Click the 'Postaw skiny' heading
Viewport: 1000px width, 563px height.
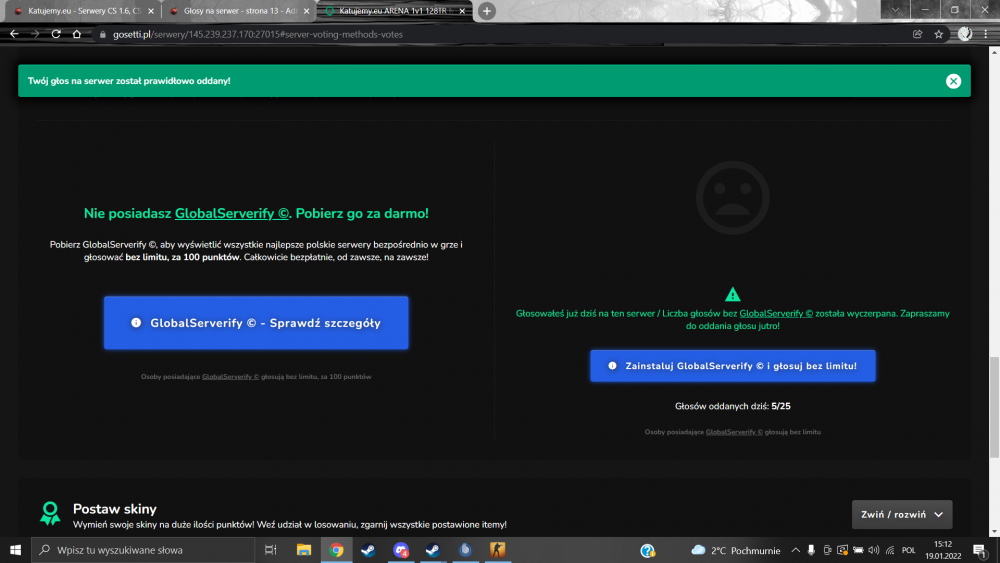coord(115,509)
